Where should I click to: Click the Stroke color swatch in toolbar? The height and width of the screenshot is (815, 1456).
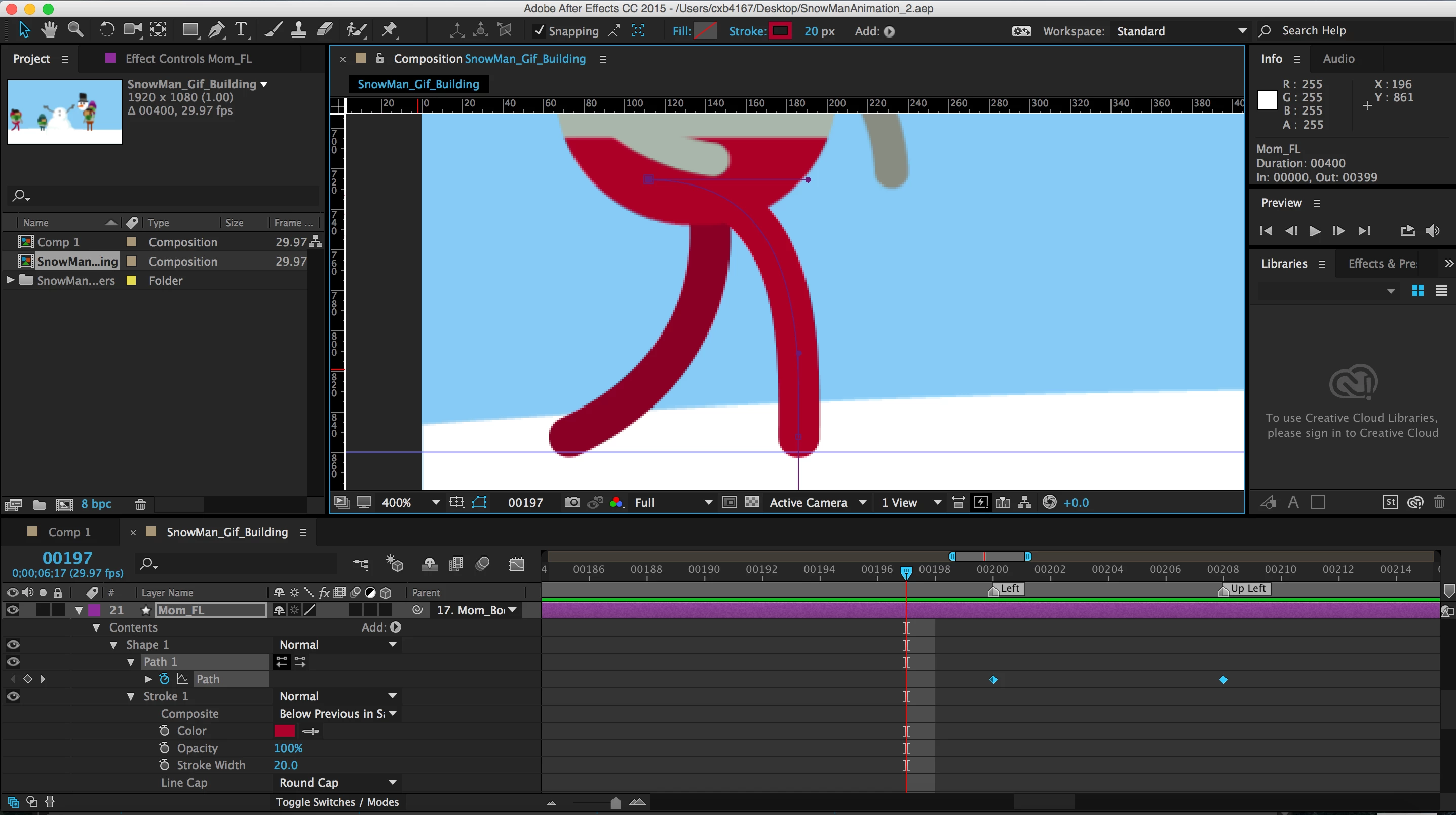coord(780,31)
